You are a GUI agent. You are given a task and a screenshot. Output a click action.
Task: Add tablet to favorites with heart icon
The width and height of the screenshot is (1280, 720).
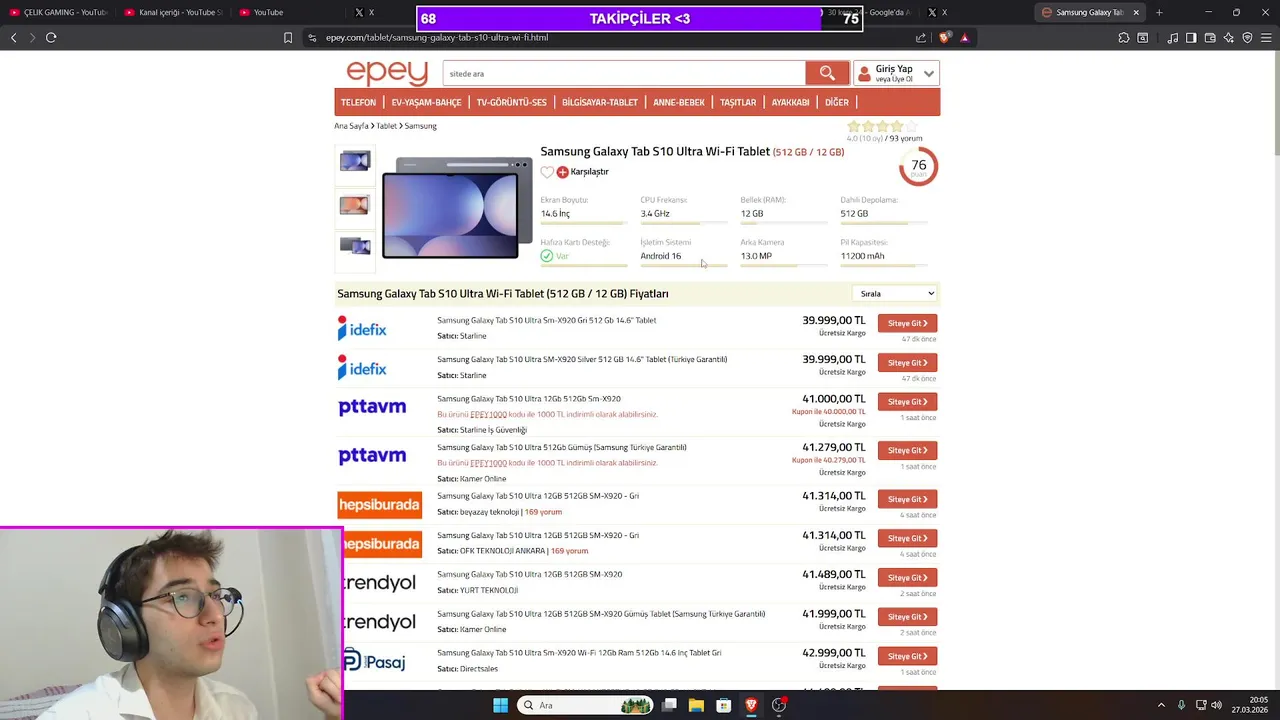[547, 172]
